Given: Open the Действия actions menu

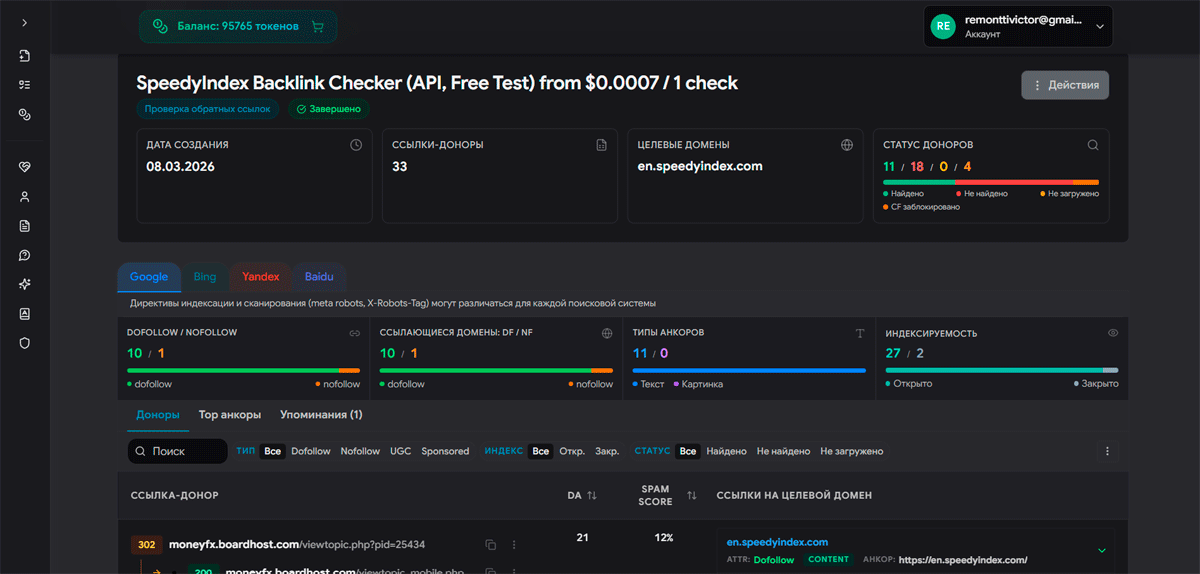Looking at the screenshot, I should click(1065, 85).
